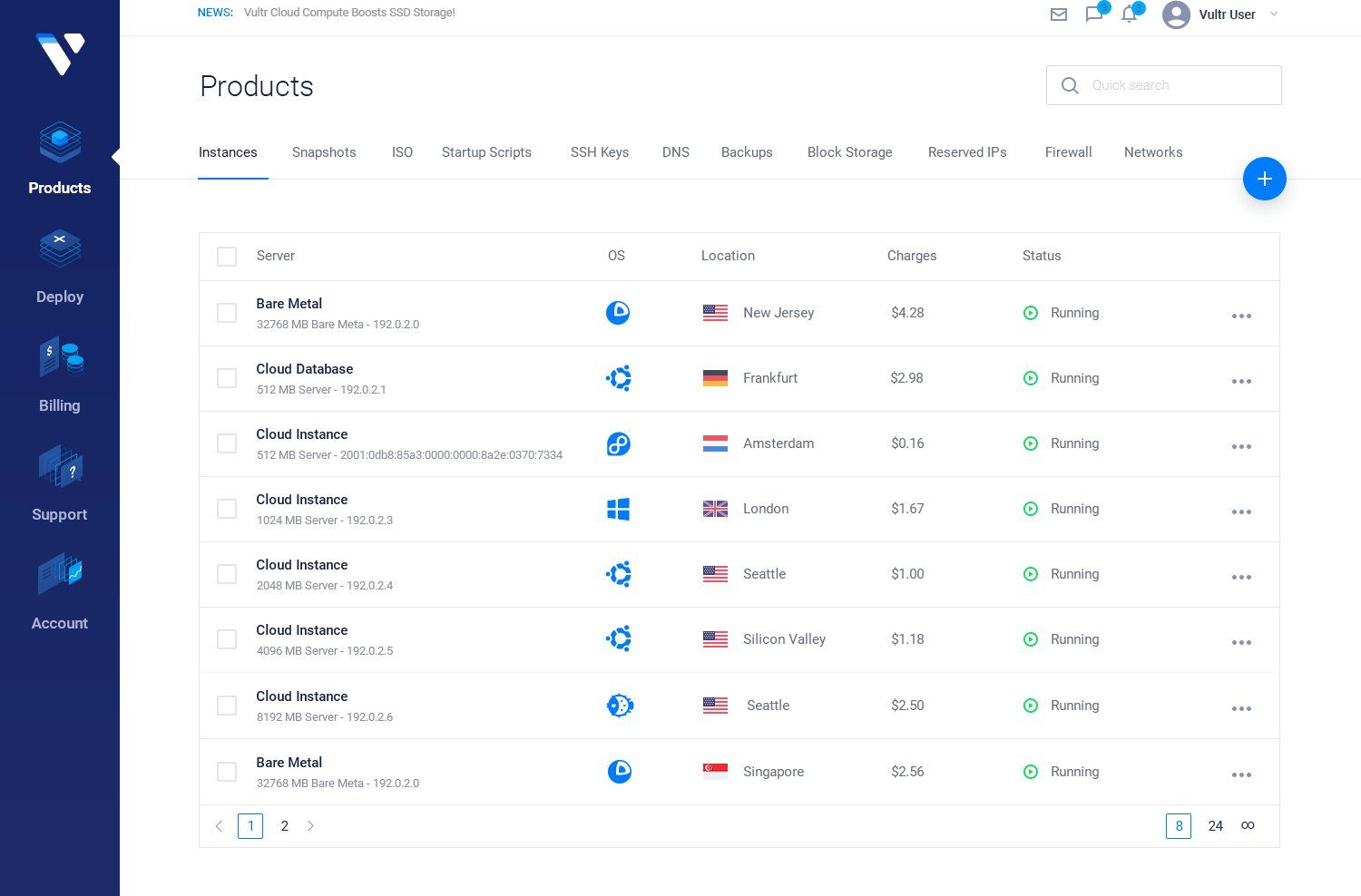Viewport: 1361px width, 896px height.
Task: Click the Fedora OS icon in the Amsterdam row
Action: 619,443
